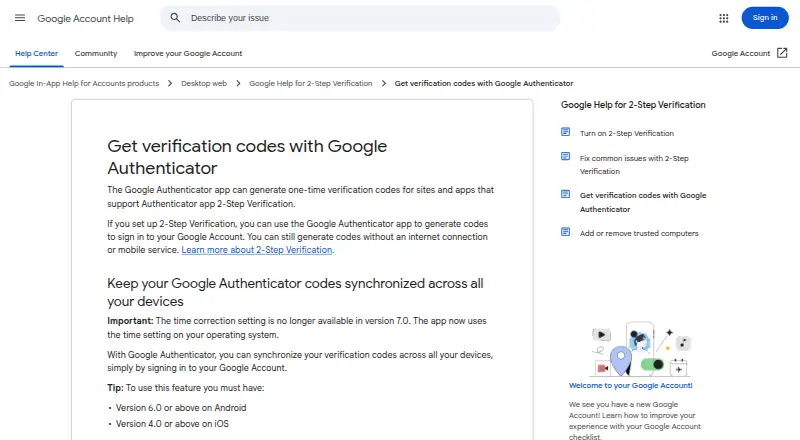
Task: Switch to the Community tab
Action: click(x=96, y=54)
